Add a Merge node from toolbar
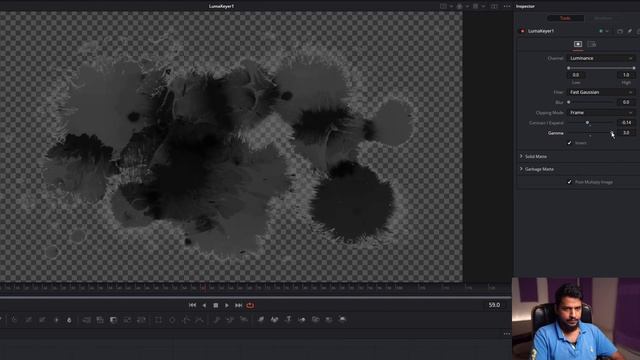The height and width of the screenshot is (360, 640). coord(87,320)
